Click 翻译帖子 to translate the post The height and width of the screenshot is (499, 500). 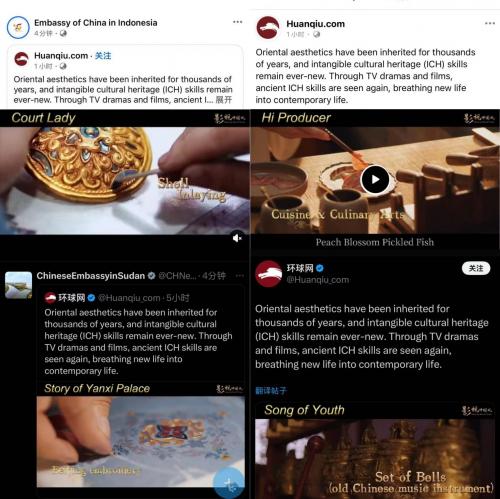(271, 390)
